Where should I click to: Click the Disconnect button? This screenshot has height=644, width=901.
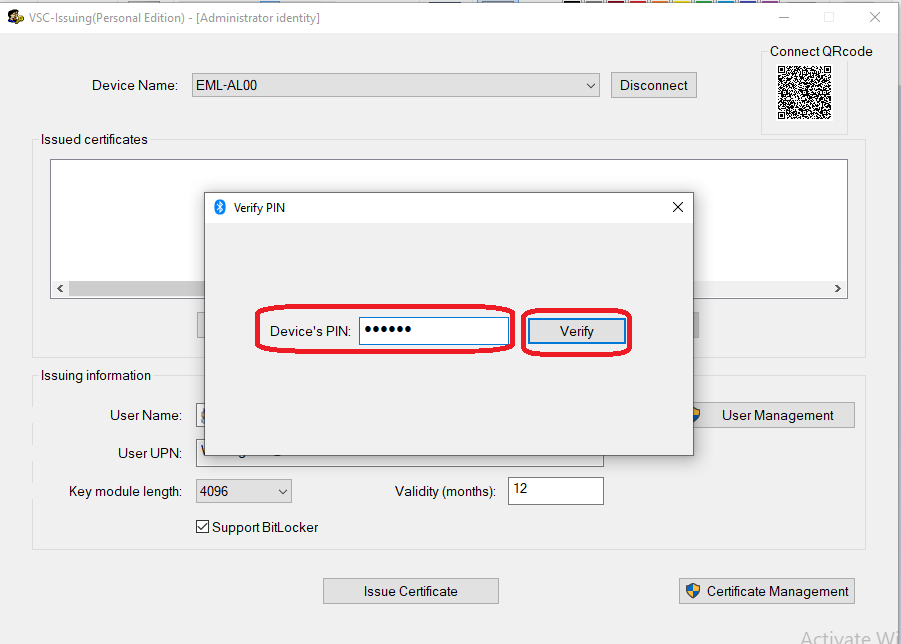click(653, 86)
